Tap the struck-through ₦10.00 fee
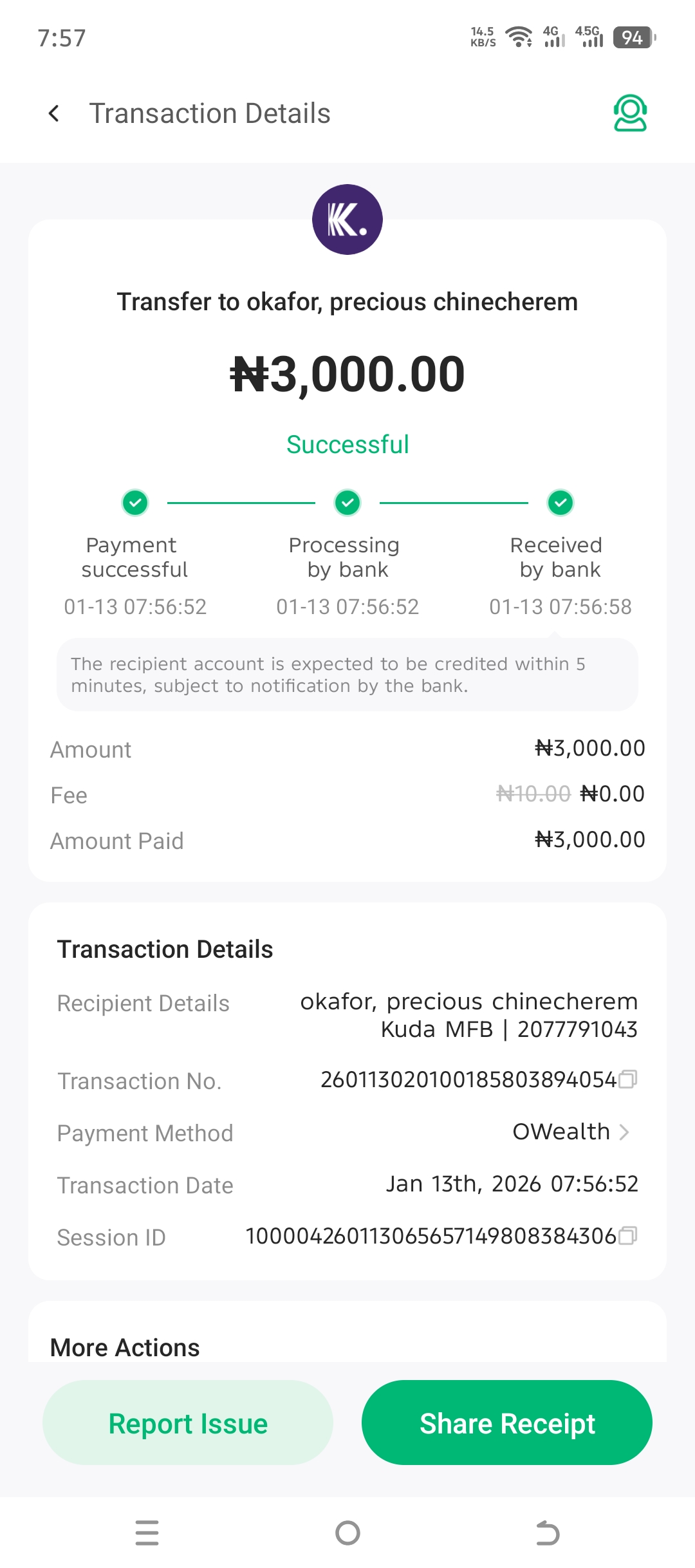695x1568 pixels. (533, 794)
